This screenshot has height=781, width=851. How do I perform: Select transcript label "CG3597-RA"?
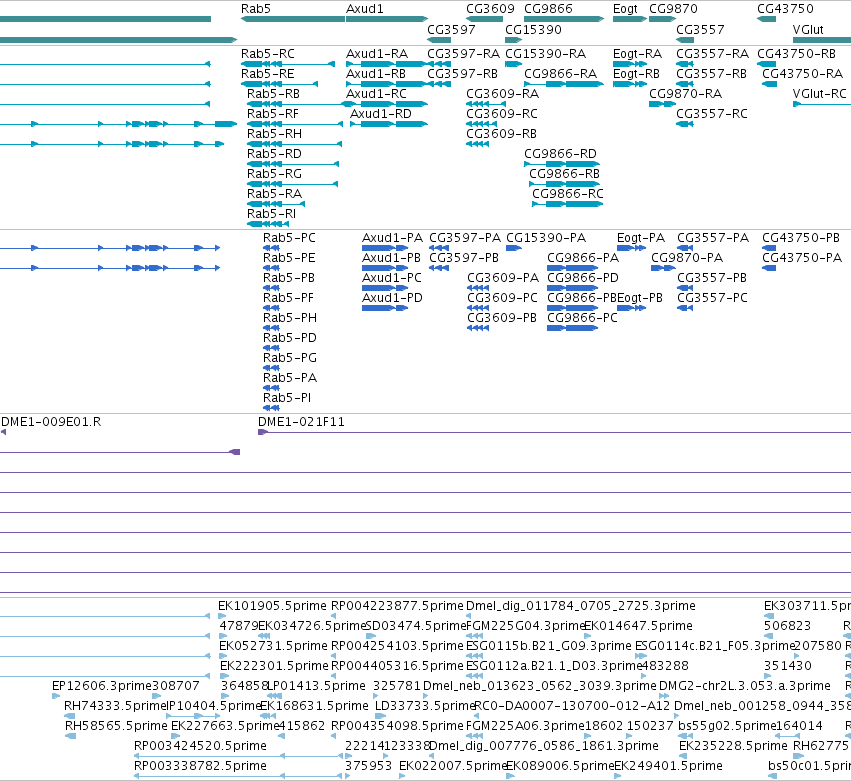pos(463,54)
